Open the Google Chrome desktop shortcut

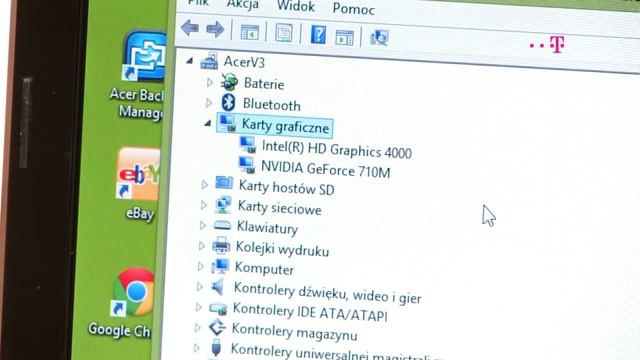coord(122,302)
